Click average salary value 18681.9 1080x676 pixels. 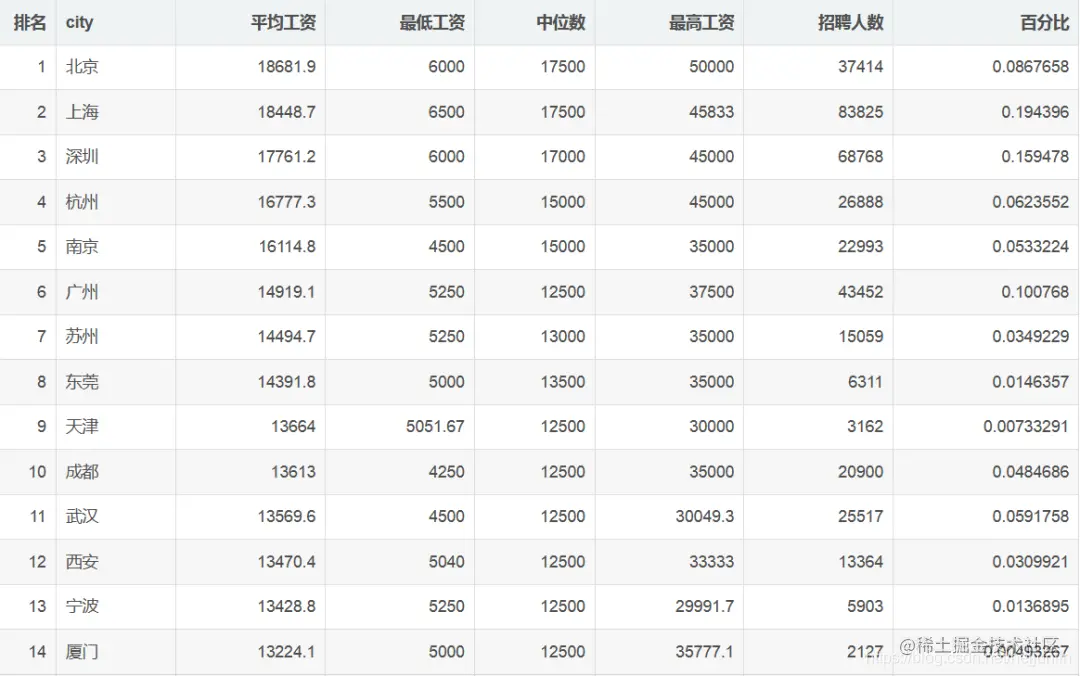287,67
